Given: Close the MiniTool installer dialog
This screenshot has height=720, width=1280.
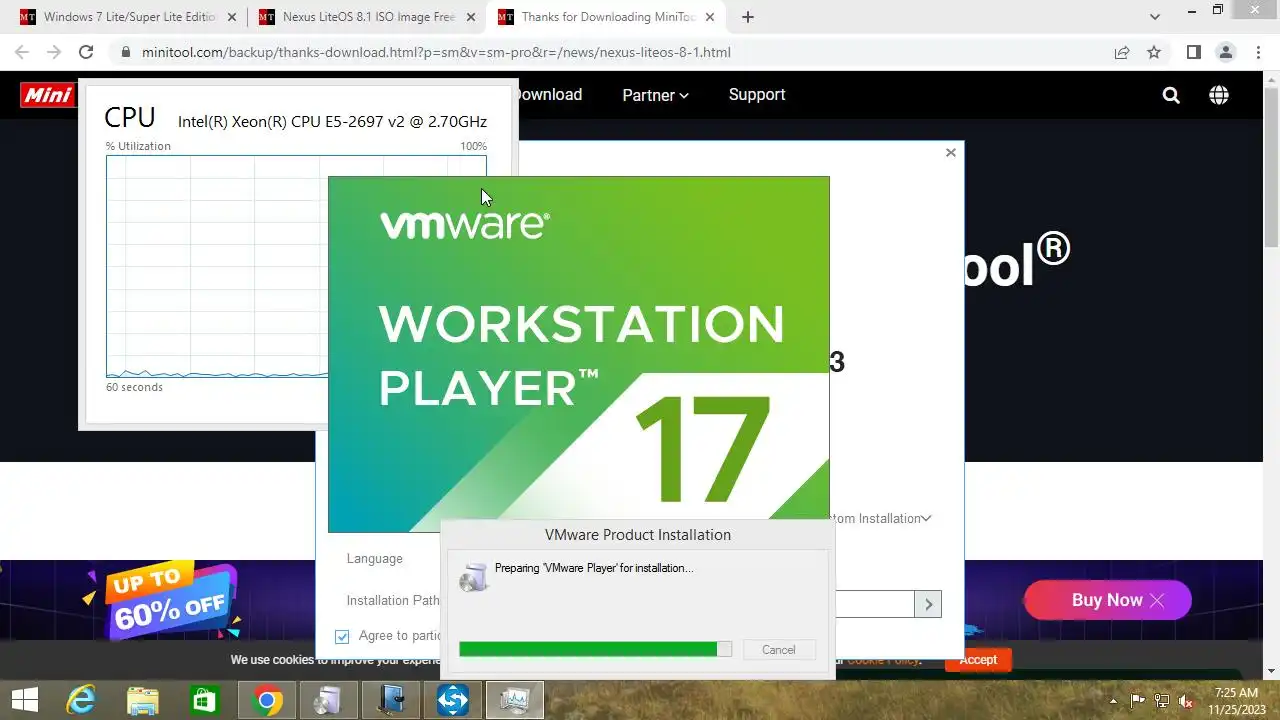Looking at the screenshot, I should point(950,153).
